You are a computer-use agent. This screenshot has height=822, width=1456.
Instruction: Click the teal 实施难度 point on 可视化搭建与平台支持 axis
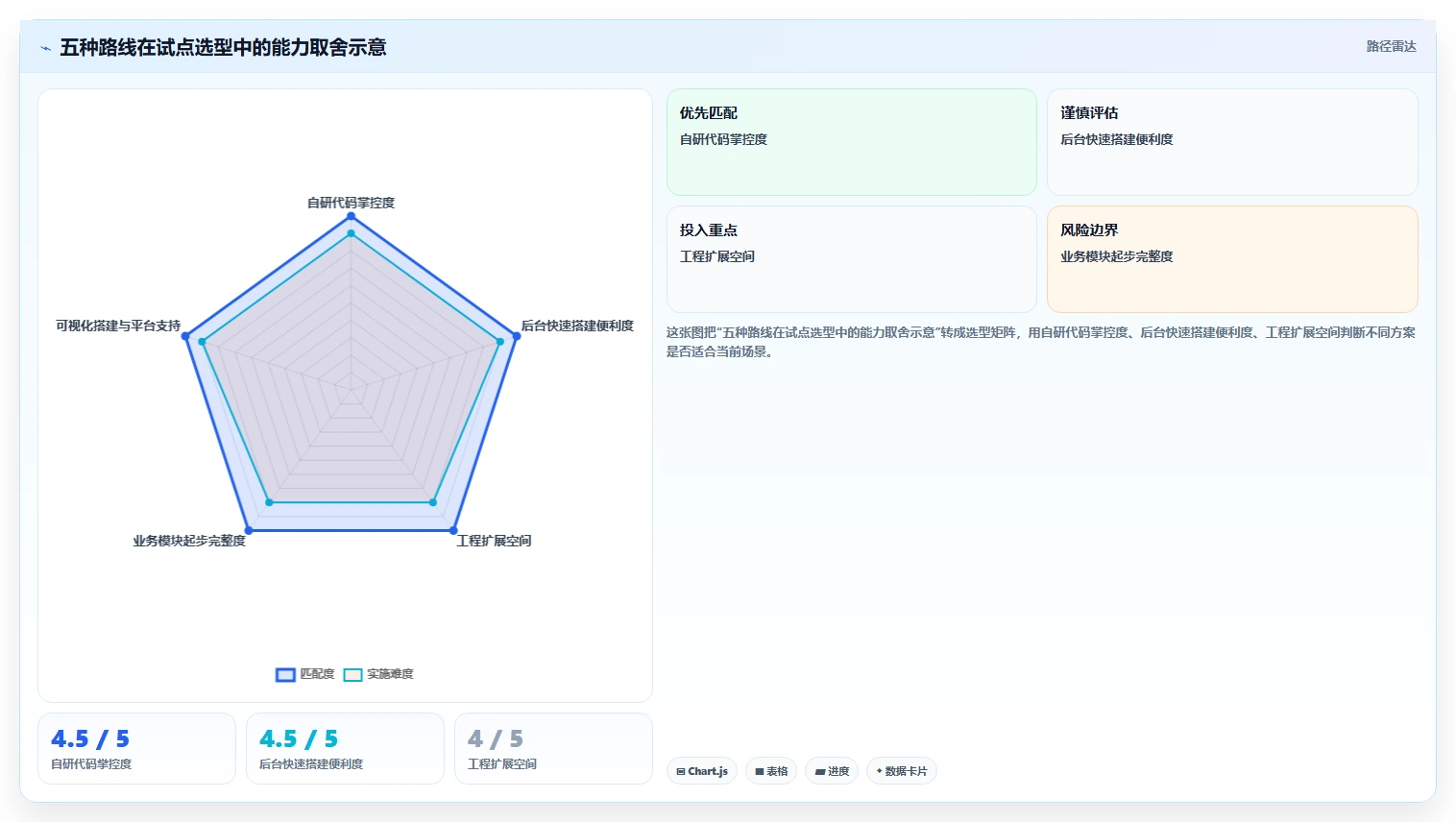pyautogui.click(x=202, y=342)
